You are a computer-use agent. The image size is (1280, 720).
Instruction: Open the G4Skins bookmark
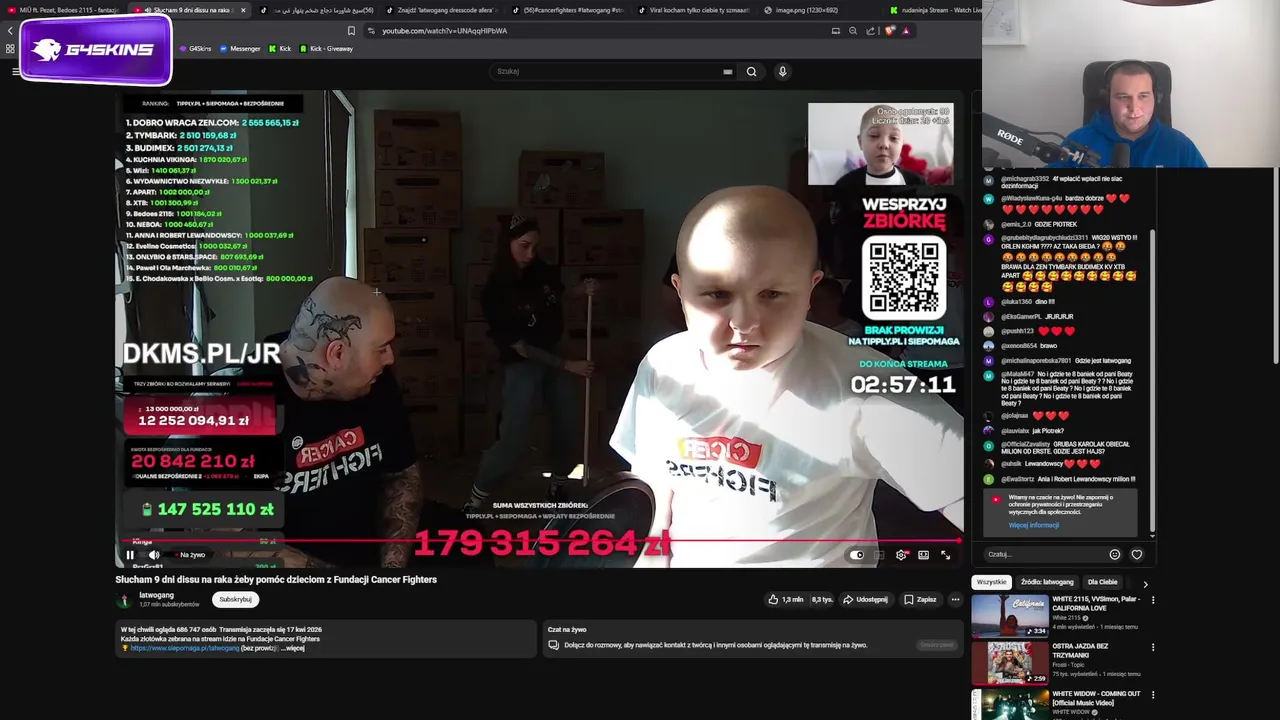coord(196,48)
